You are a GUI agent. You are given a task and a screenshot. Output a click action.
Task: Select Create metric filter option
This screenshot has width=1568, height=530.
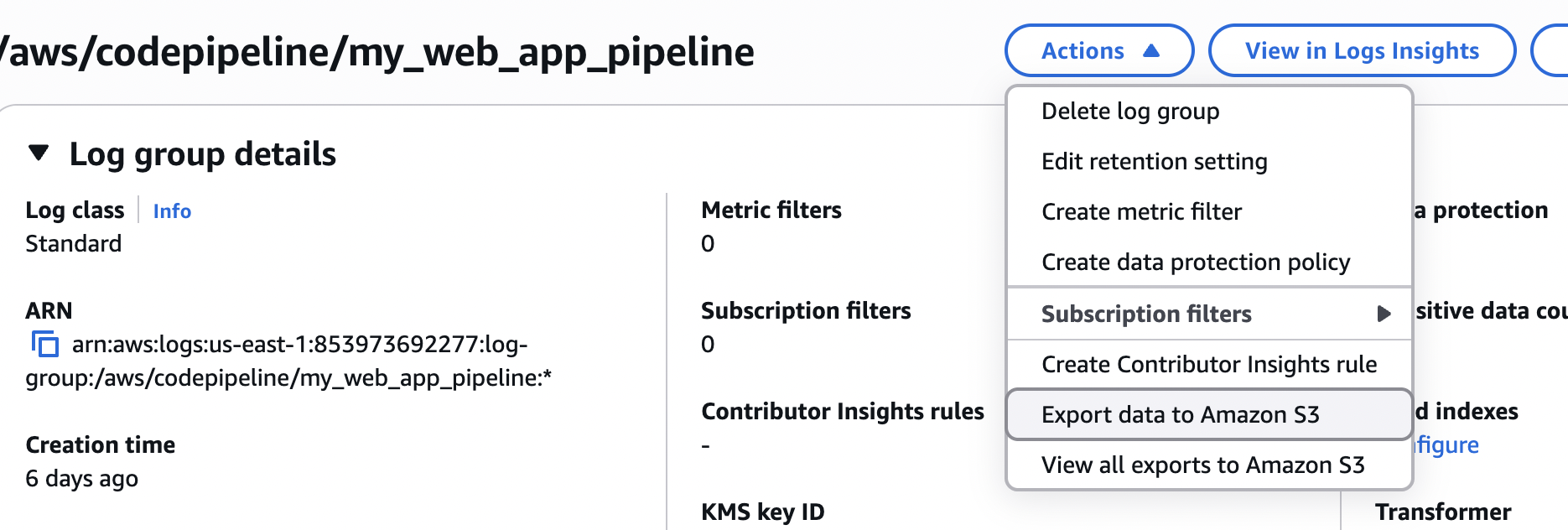tap(1141, 212)
